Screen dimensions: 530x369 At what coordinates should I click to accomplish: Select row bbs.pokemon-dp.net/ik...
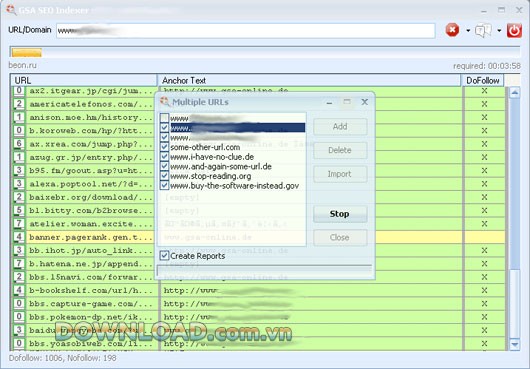(x=258, y=317)
